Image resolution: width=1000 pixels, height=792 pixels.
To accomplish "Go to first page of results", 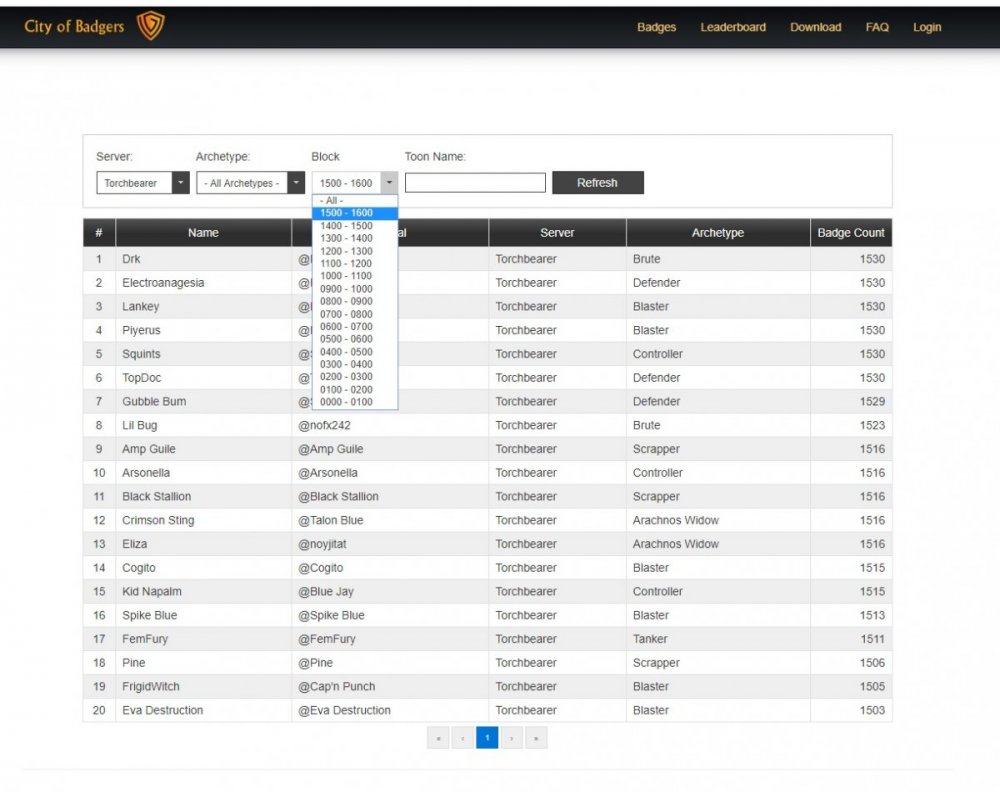I will point(438,738).
